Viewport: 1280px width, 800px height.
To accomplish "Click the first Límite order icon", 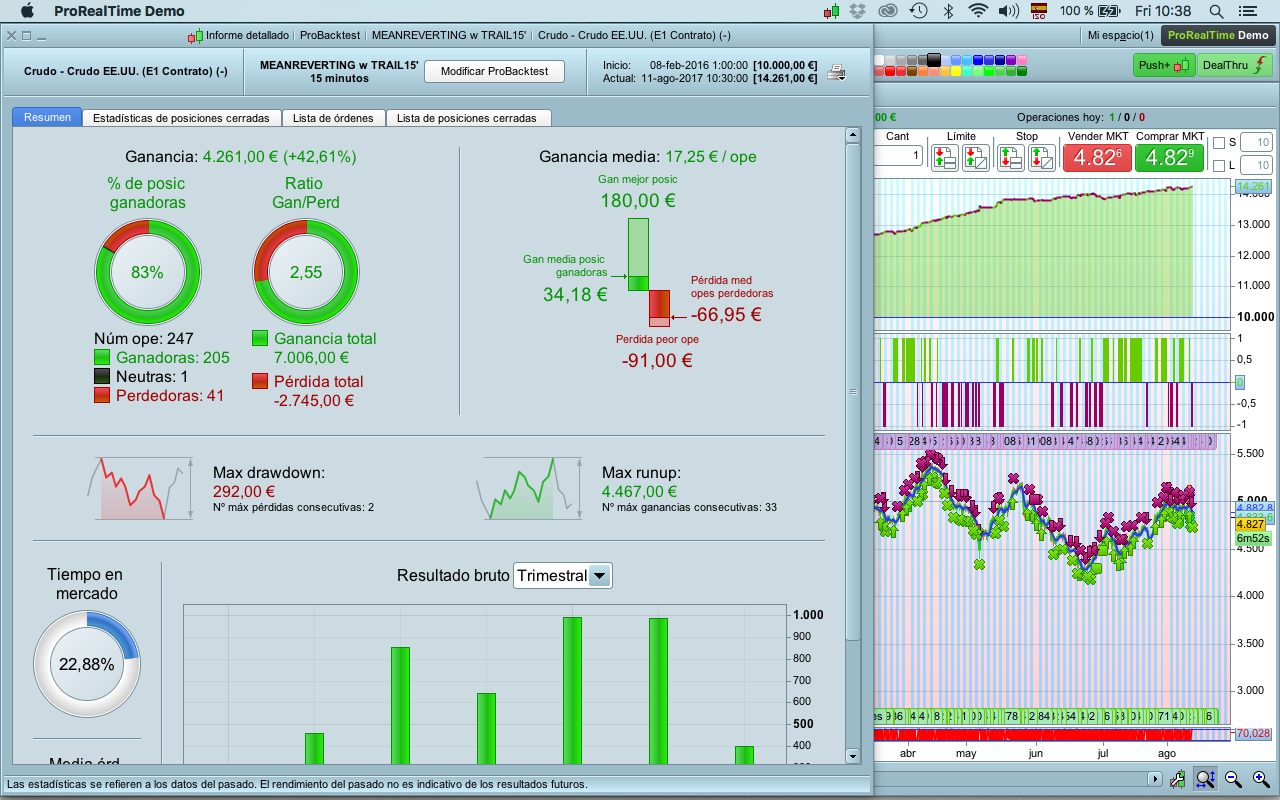I will (945, 157).
